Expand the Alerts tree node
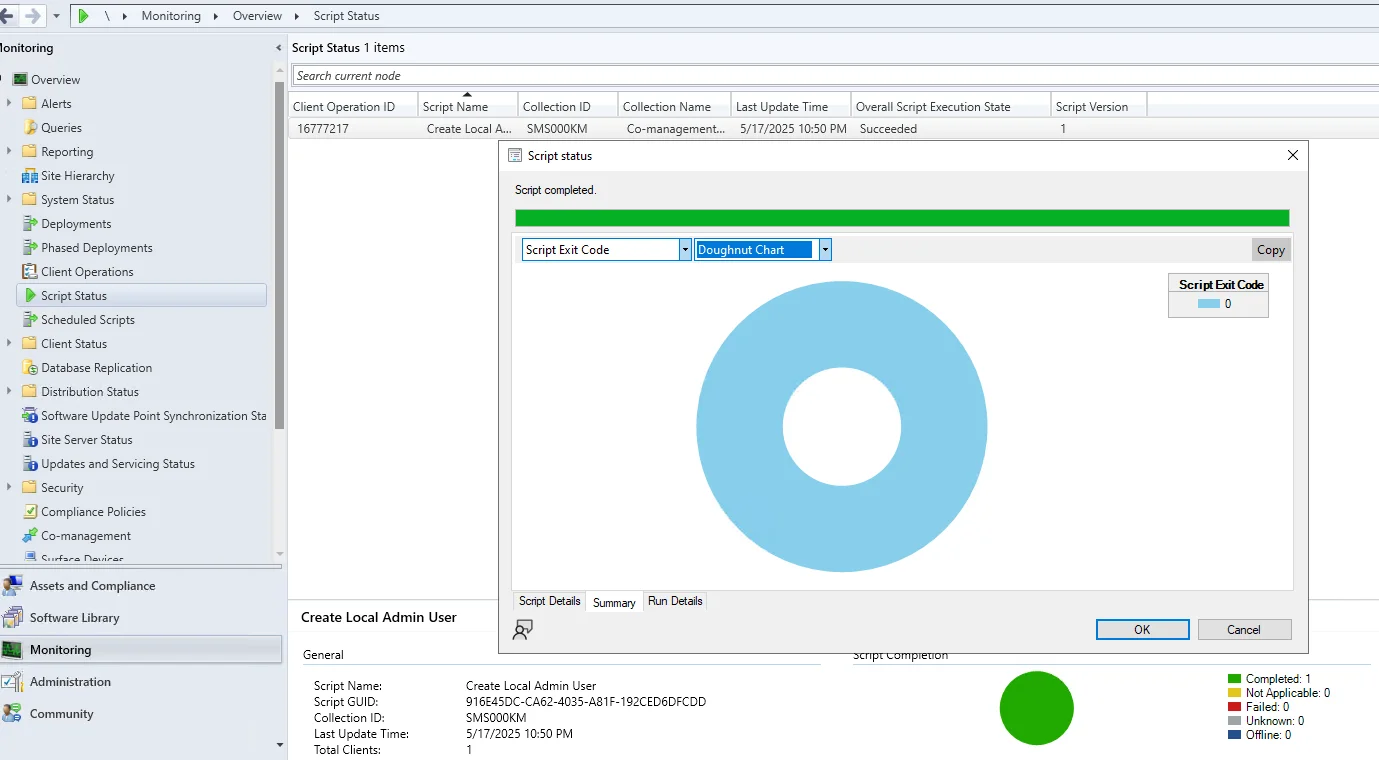1379x760 pixels. point(9,103)
